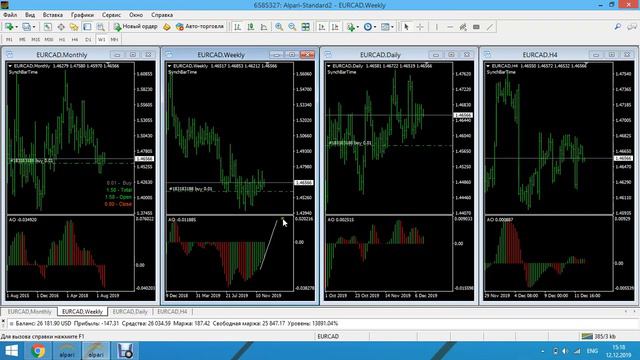
Task: Open the Вид menu
Action: [x=30, y=15]
